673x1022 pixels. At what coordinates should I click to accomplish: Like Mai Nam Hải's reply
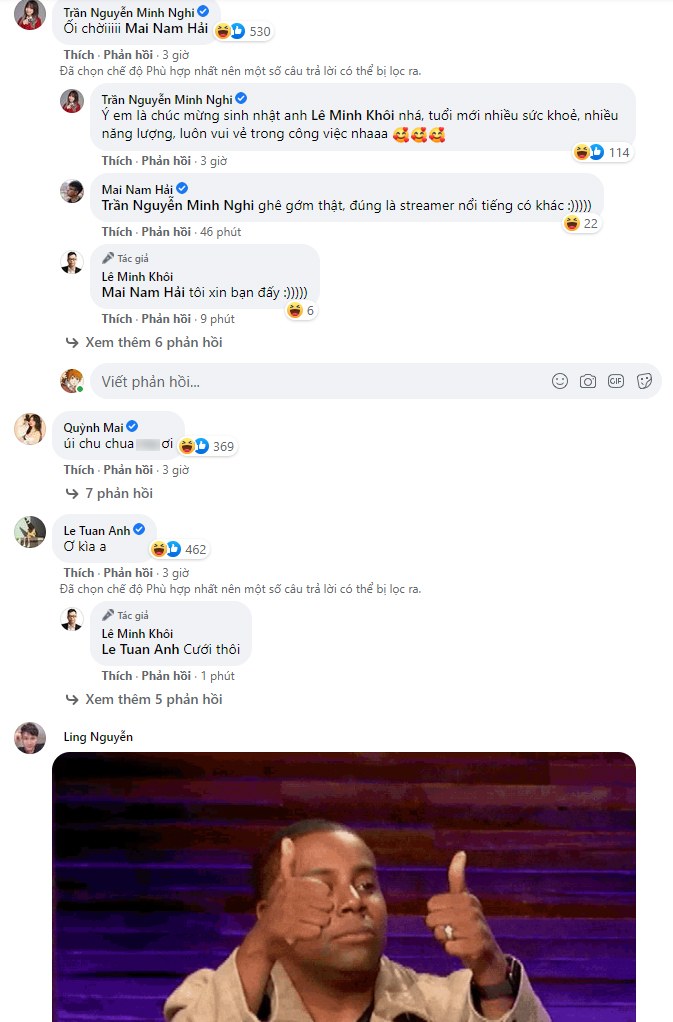117,232
